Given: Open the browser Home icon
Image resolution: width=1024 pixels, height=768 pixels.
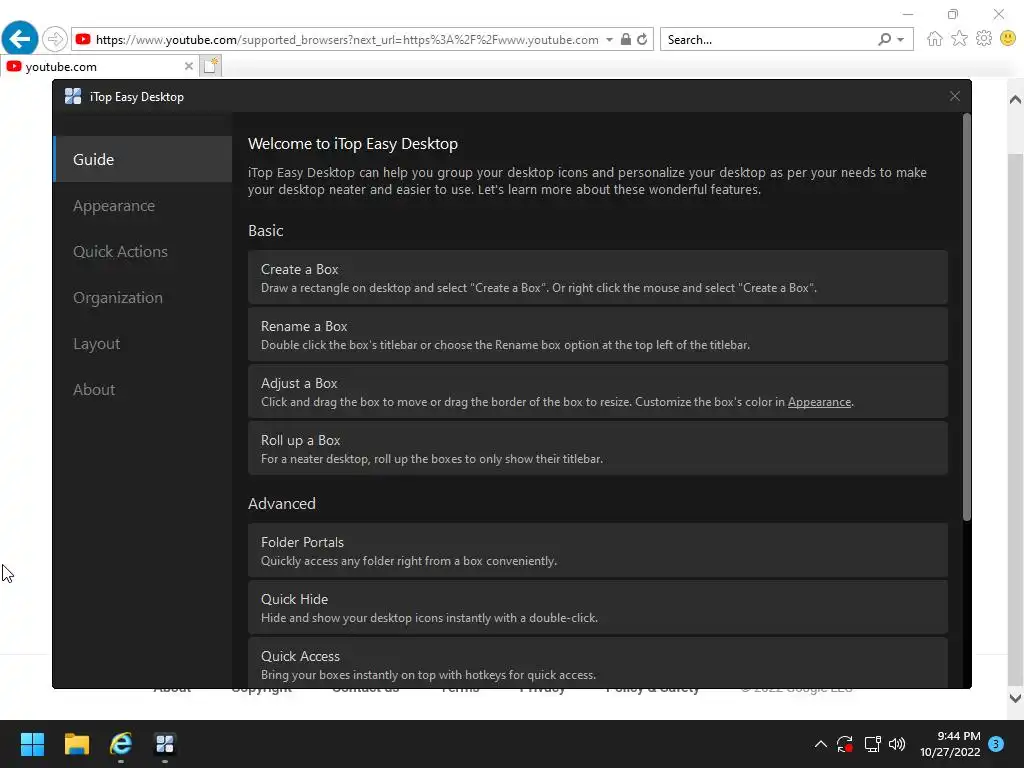Looking at the screenshot, I should pos(935,39).
